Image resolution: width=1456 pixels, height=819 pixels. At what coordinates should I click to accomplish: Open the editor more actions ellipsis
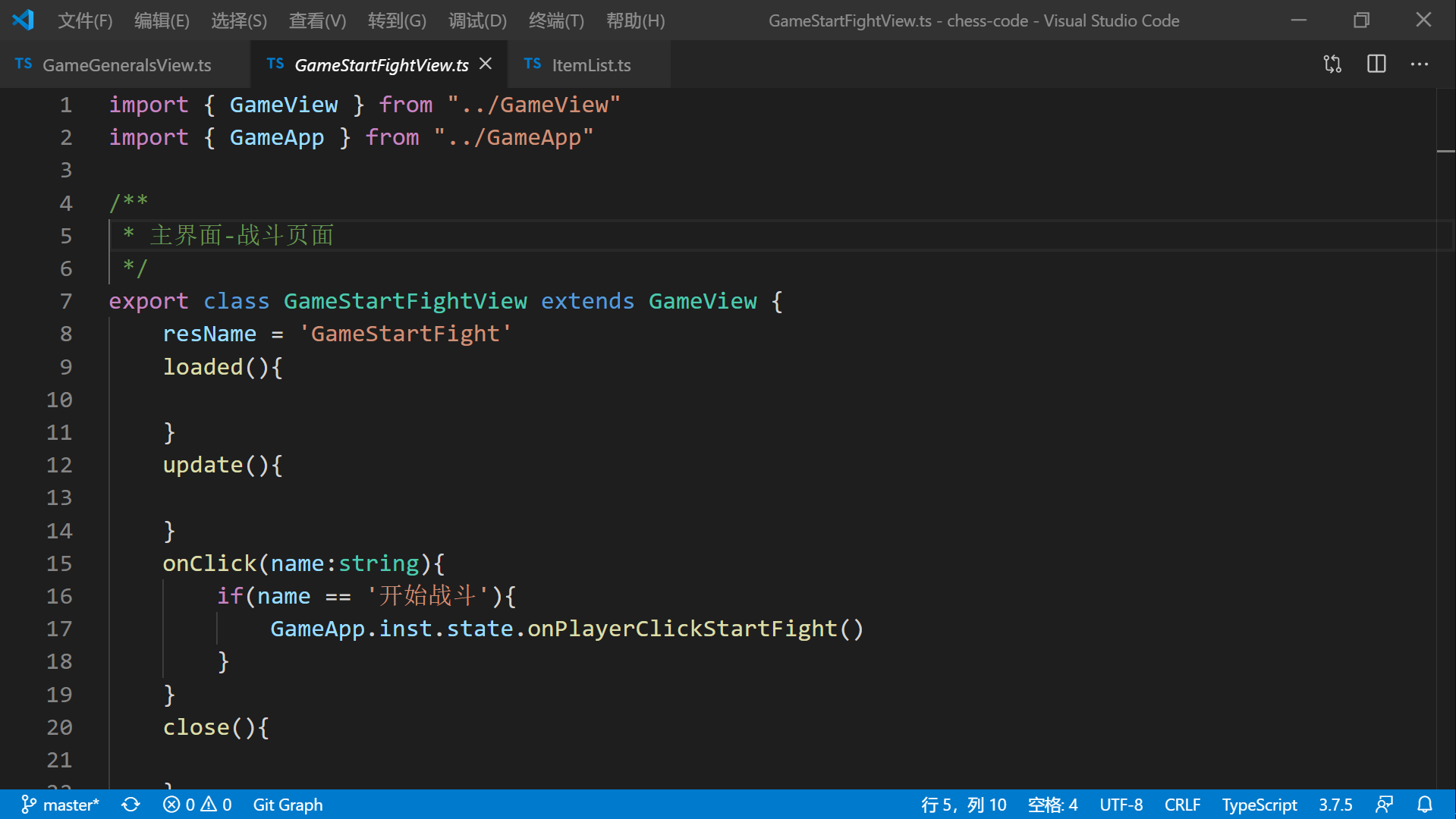click(1420, 64)
